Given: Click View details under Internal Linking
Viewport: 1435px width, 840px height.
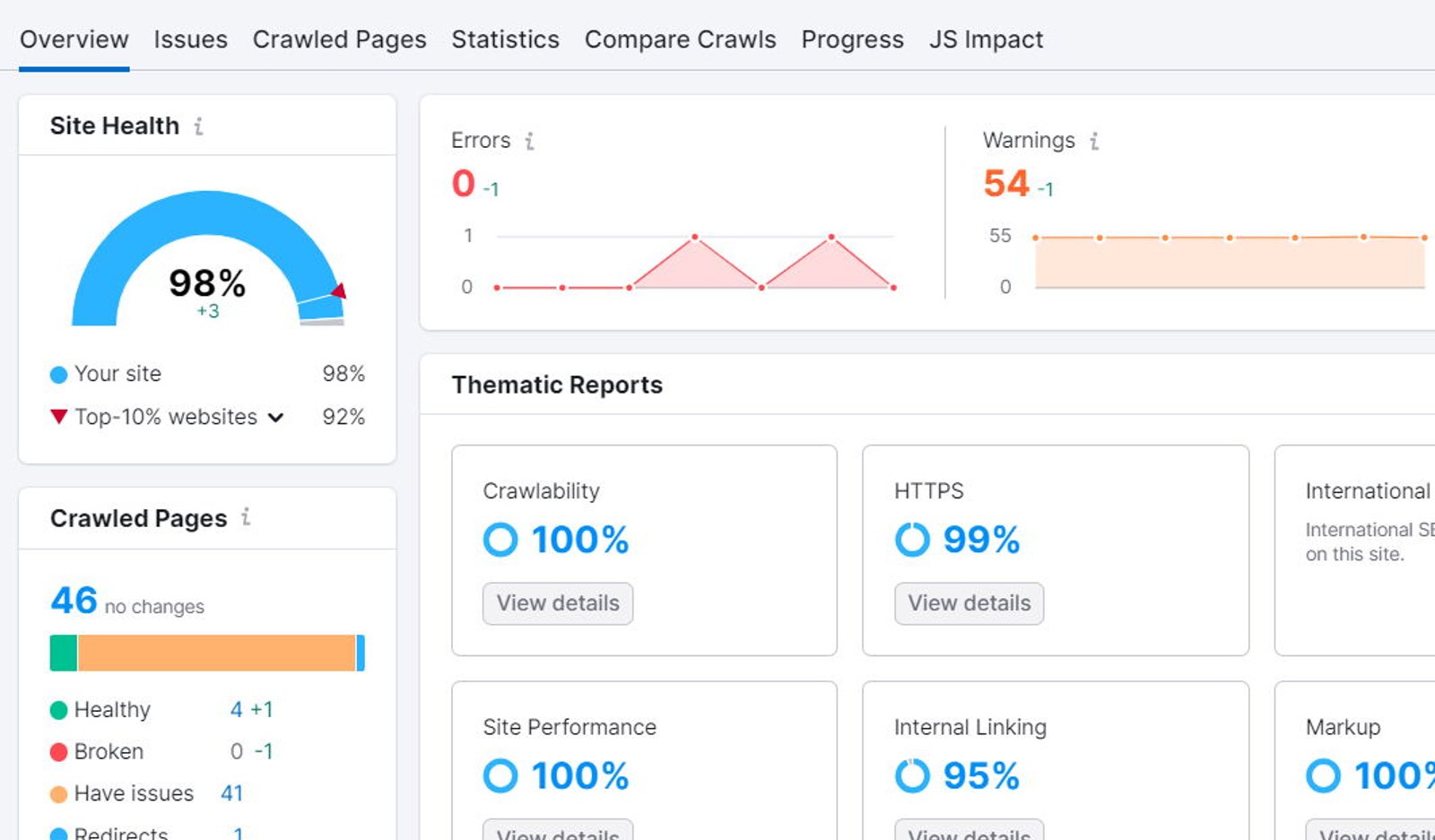Looking at the screenshot, I should click(x=969, y=830).
